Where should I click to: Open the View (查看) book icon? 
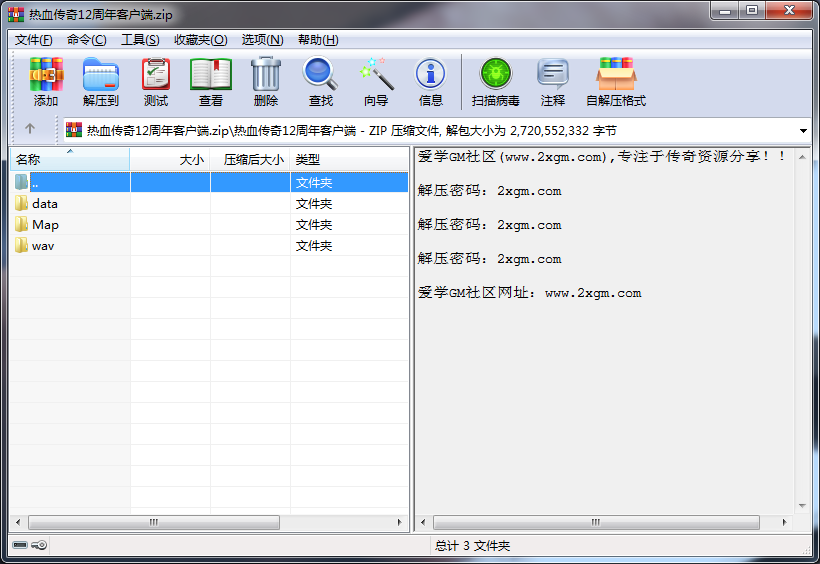click(x=211, y=82)
